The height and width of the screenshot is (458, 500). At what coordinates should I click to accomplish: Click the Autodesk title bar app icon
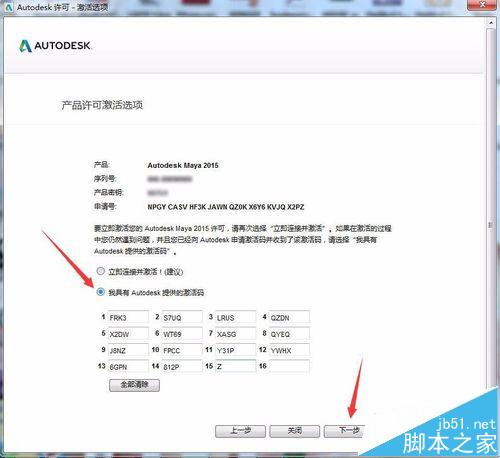(9, 7)
